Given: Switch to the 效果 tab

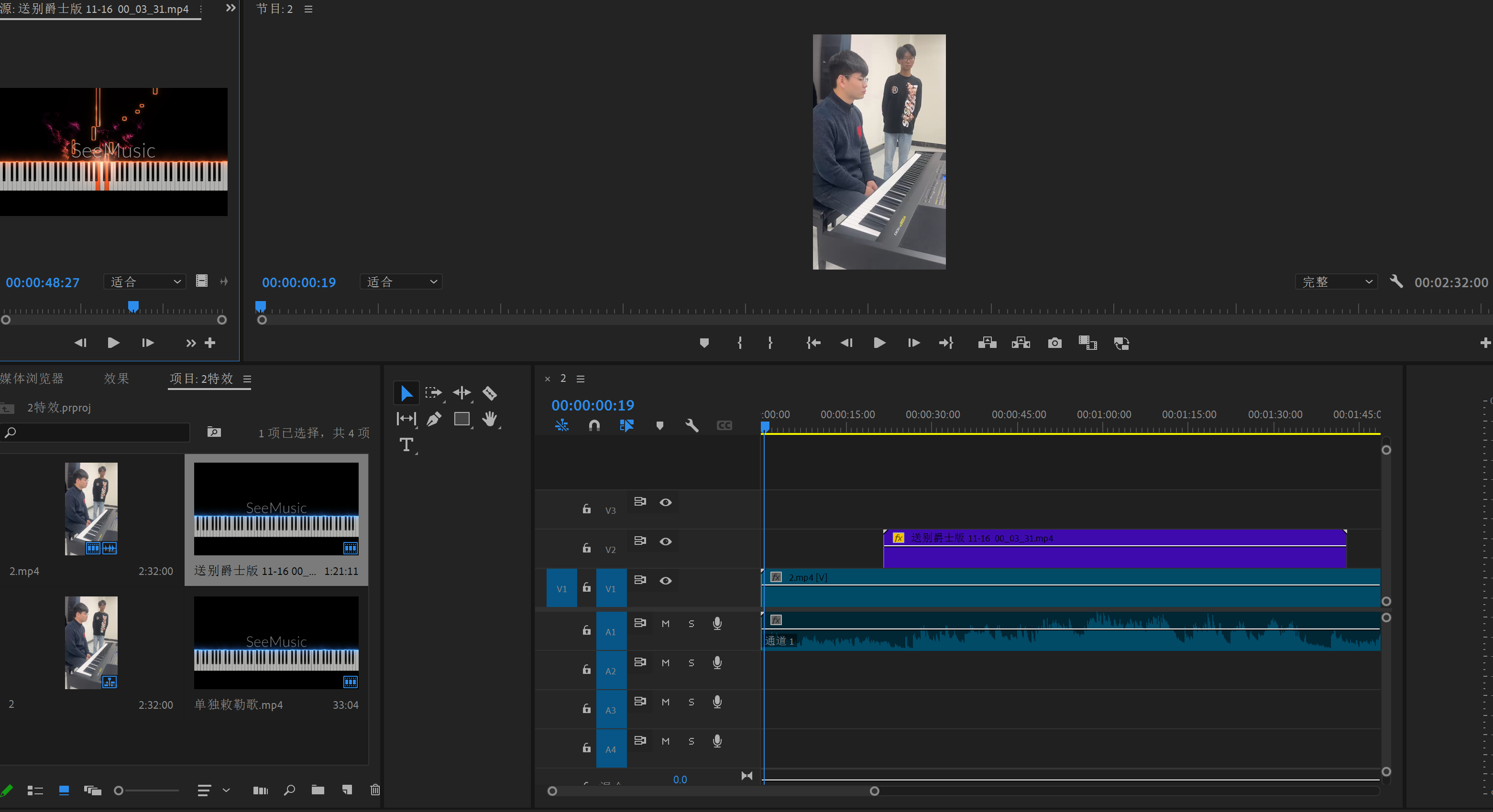Looking at the screenshot, I should 117,379.
